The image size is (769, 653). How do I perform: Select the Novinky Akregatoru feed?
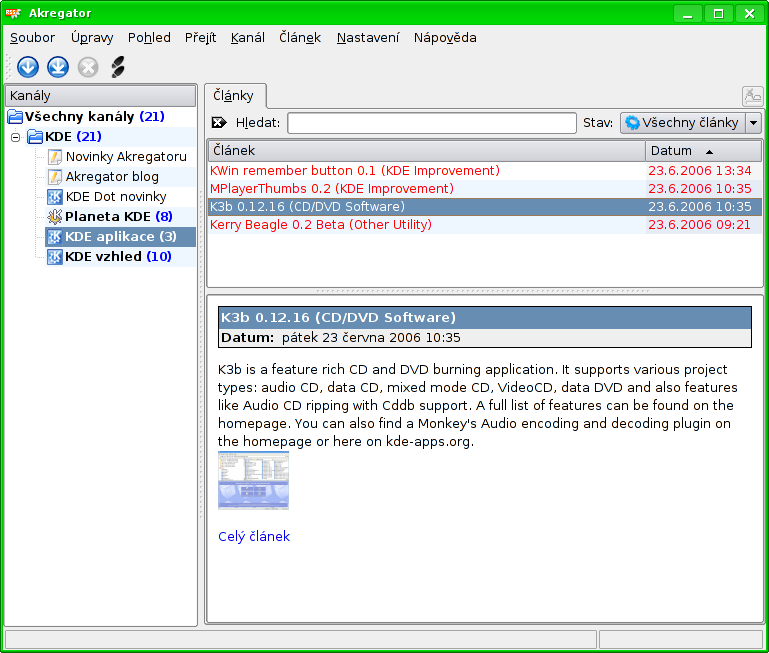coord(126,157)
